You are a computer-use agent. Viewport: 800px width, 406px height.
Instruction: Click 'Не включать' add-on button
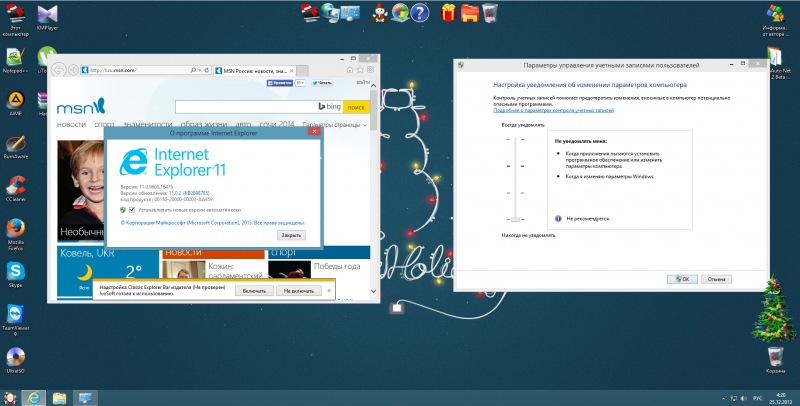298,291
